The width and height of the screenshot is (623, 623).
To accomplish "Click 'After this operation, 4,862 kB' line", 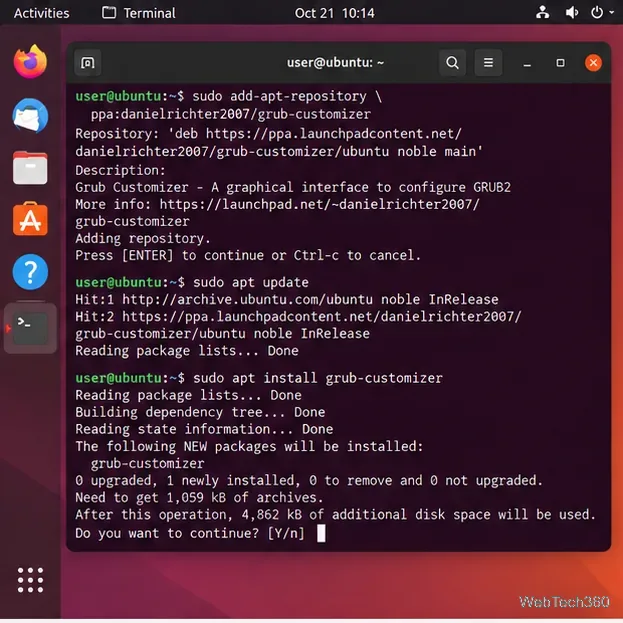I will coord(336,515).
